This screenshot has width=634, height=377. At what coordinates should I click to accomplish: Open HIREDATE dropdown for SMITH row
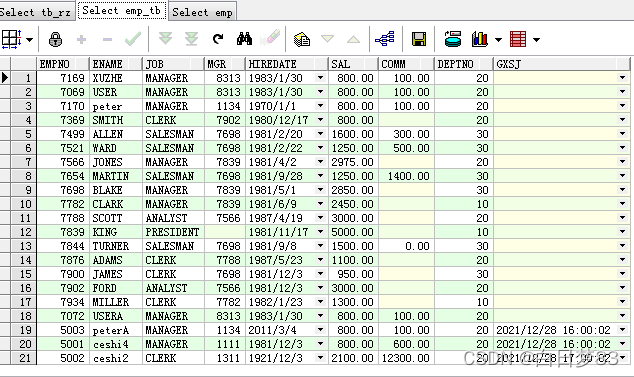pos(320,120)
